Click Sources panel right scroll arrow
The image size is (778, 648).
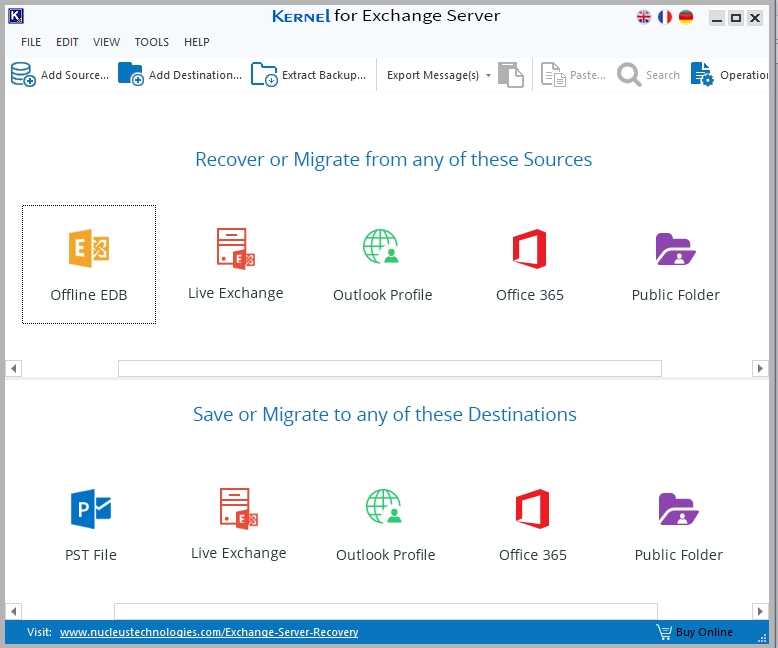click(760, 368)
